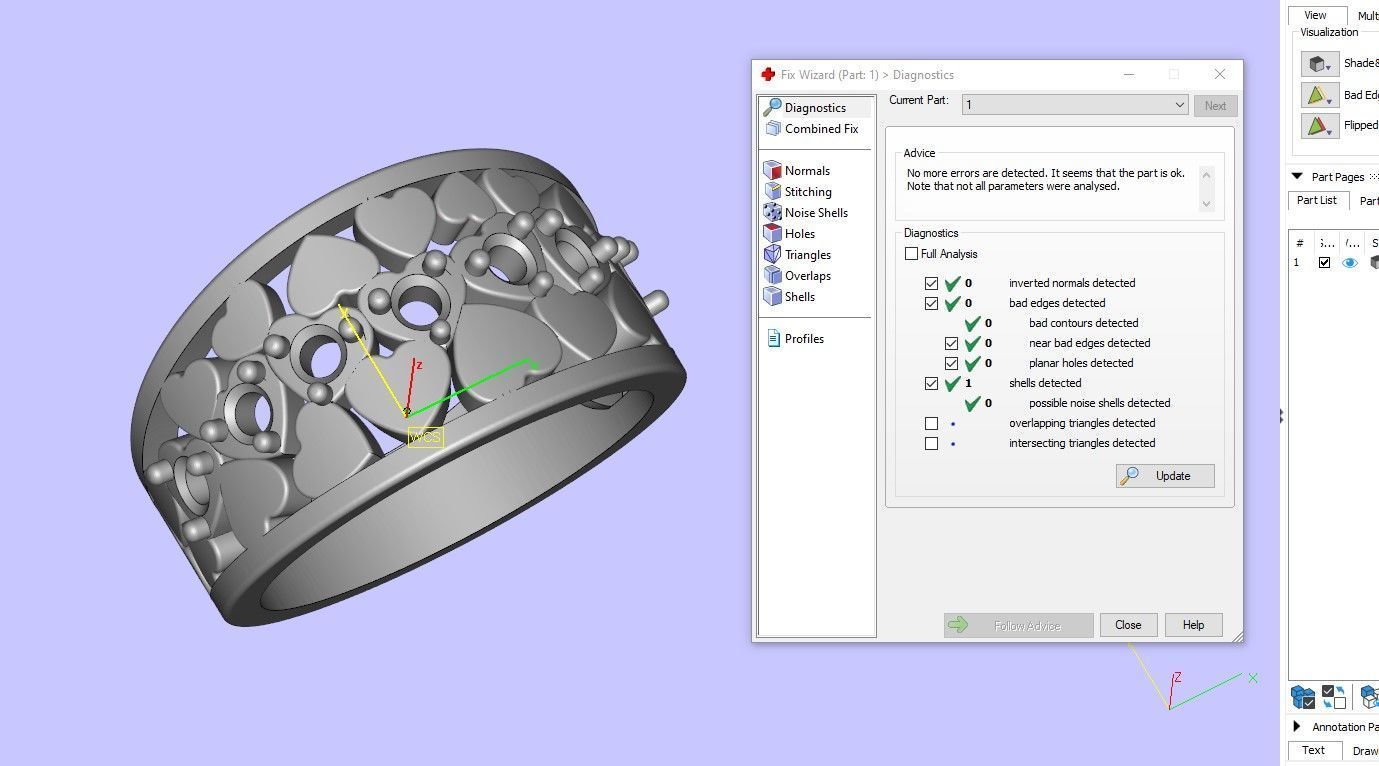1379x766 pixels.
Task: Open Help for Fix Wizard
Action: pos(1193,625)
